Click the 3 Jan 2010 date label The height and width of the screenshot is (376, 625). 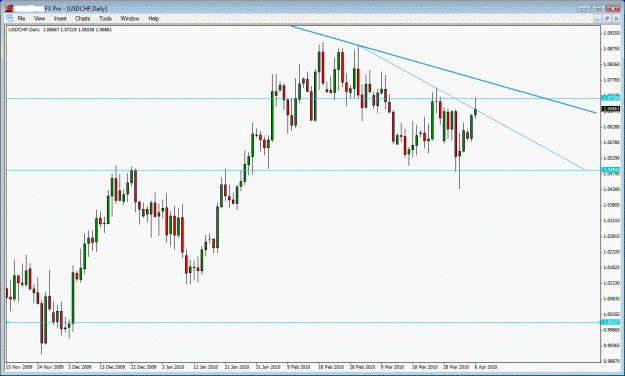(x=173, y=367)
